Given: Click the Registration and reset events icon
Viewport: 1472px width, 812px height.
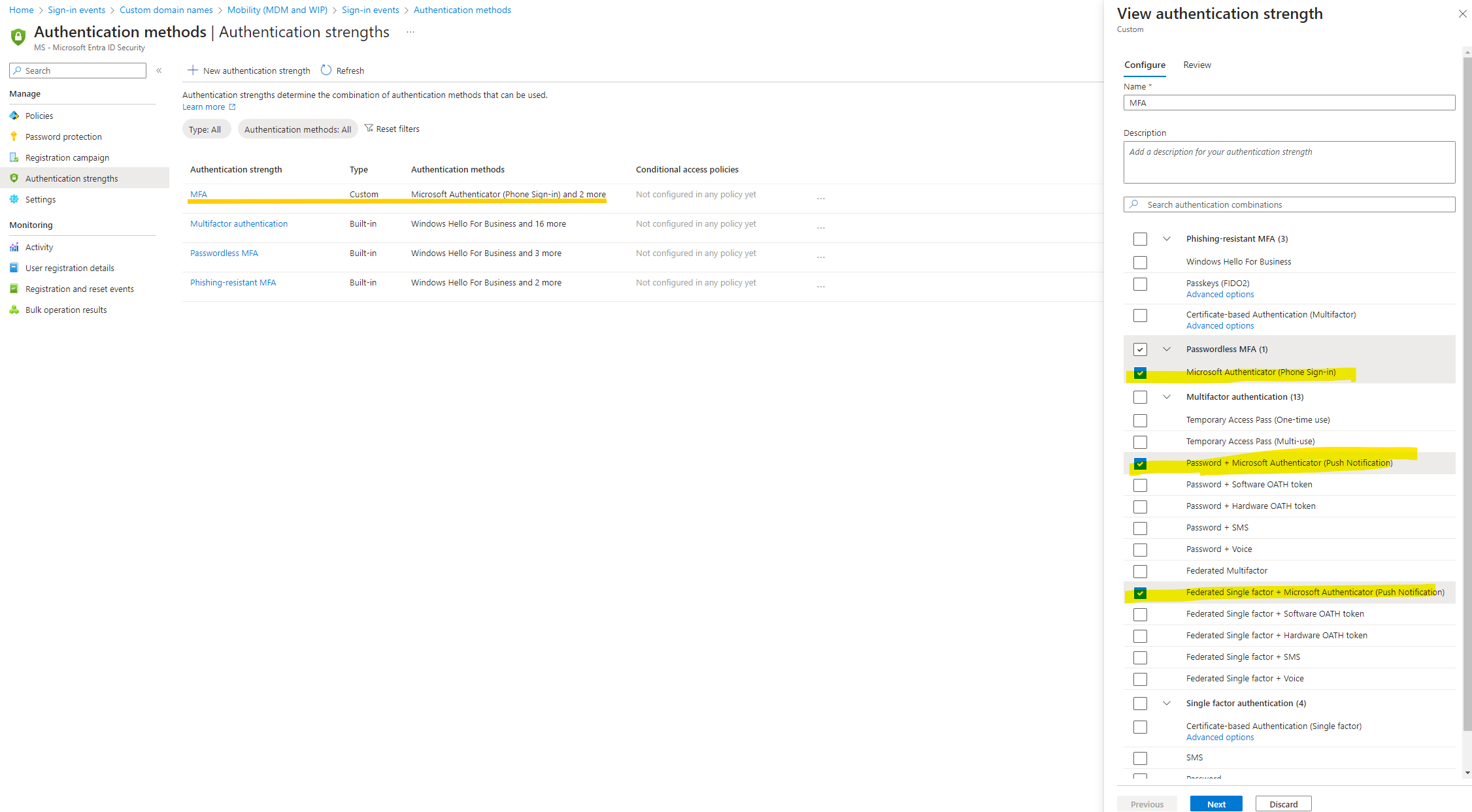Looking at the screenshot, I should (x=14, y=289).
